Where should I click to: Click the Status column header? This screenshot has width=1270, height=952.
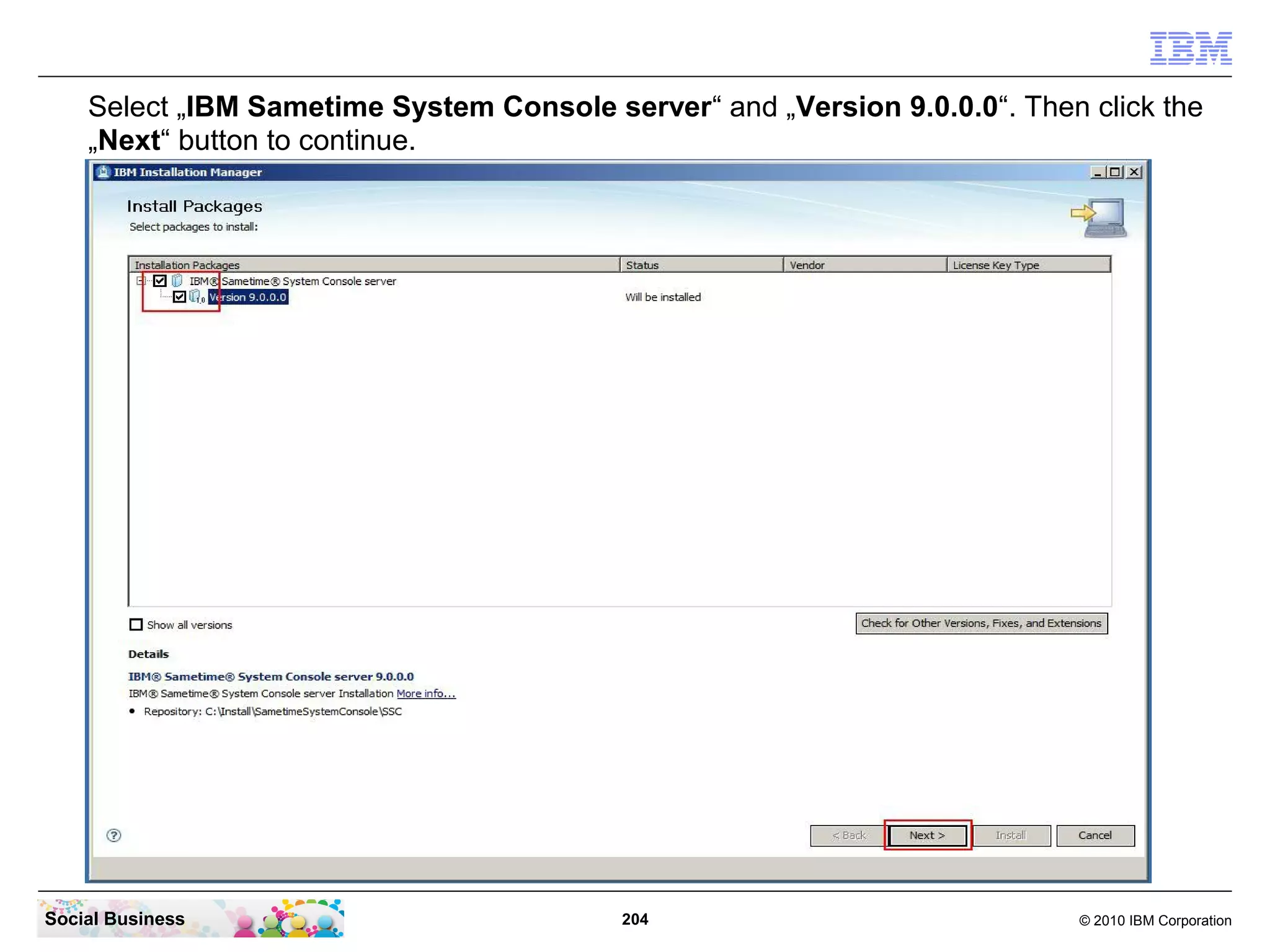[701, 265]
